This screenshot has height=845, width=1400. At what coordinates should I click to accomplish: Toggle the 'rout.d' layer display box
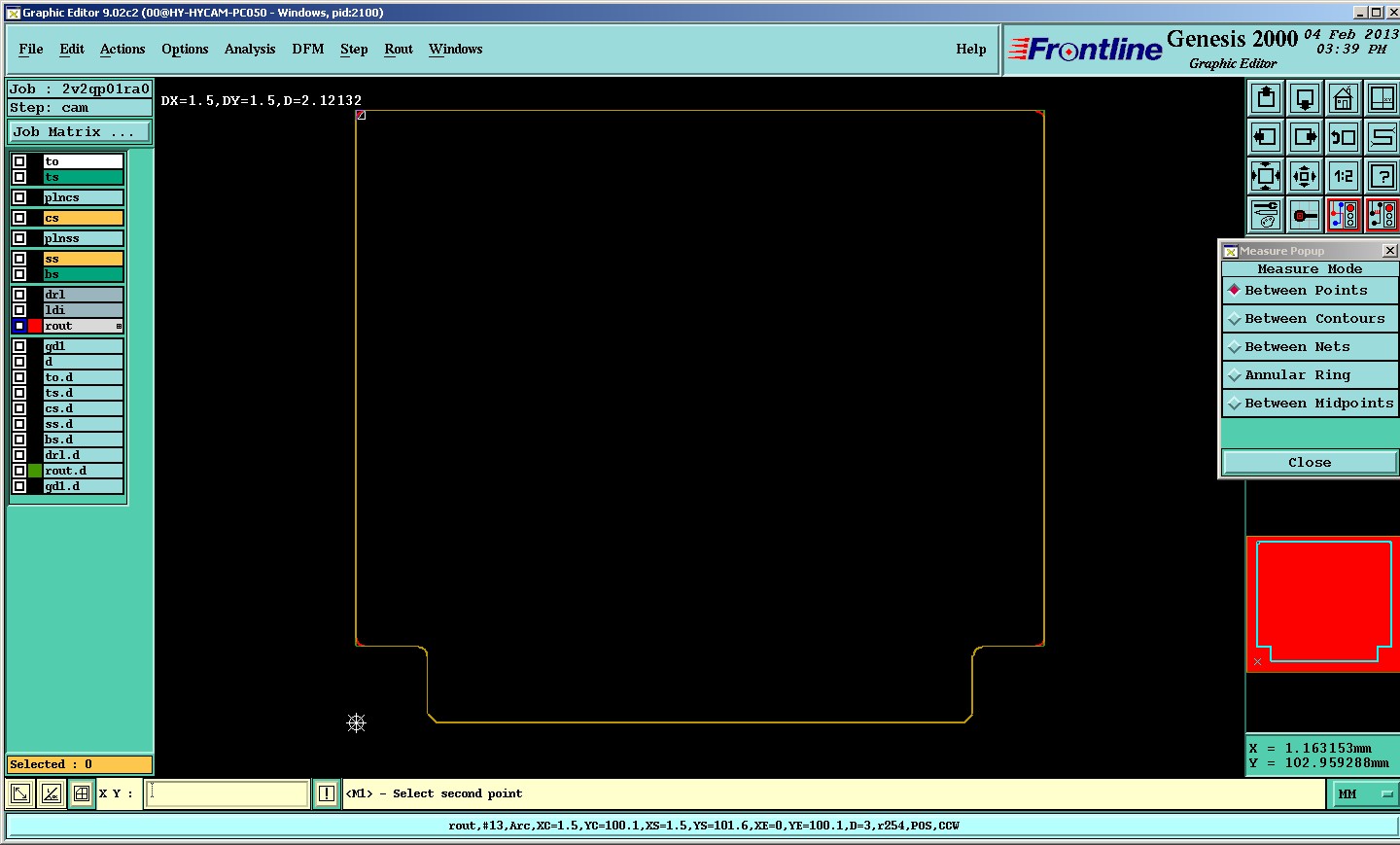[19, 471]
